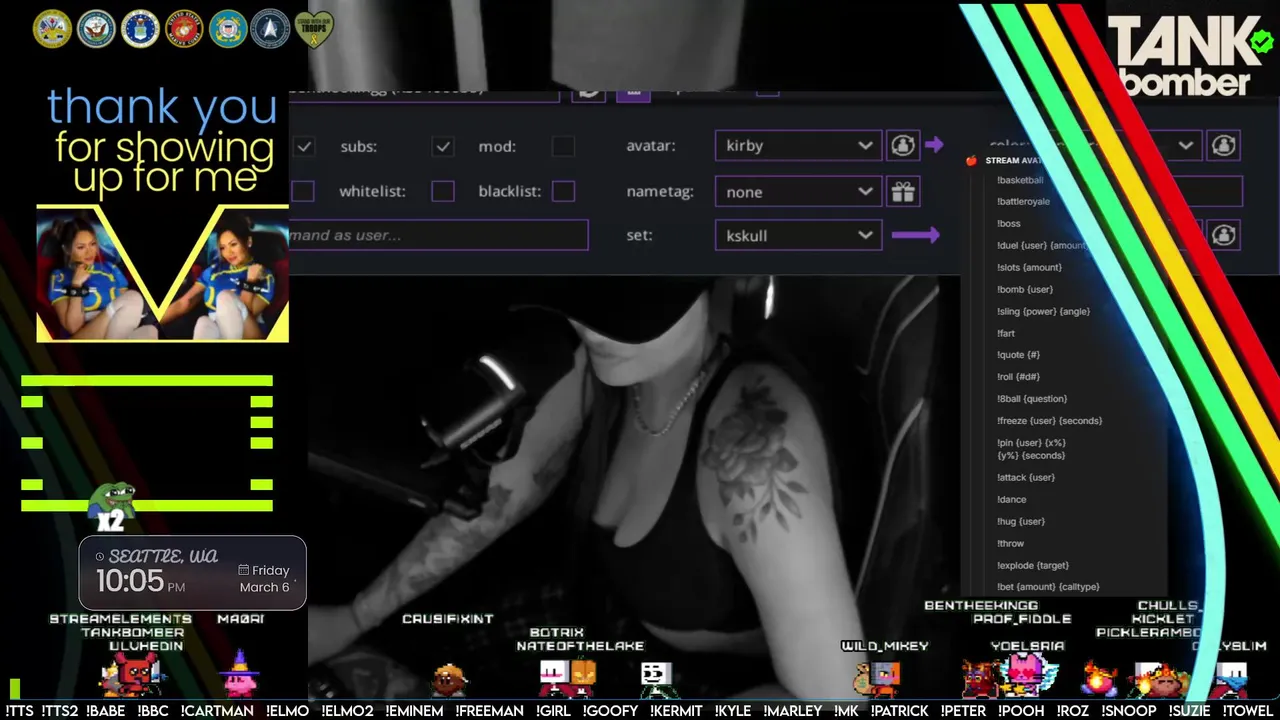Click the !sling {power} {angle} command entry
The width and height of the screenshot is (1280, 720).
point(1043,311)
